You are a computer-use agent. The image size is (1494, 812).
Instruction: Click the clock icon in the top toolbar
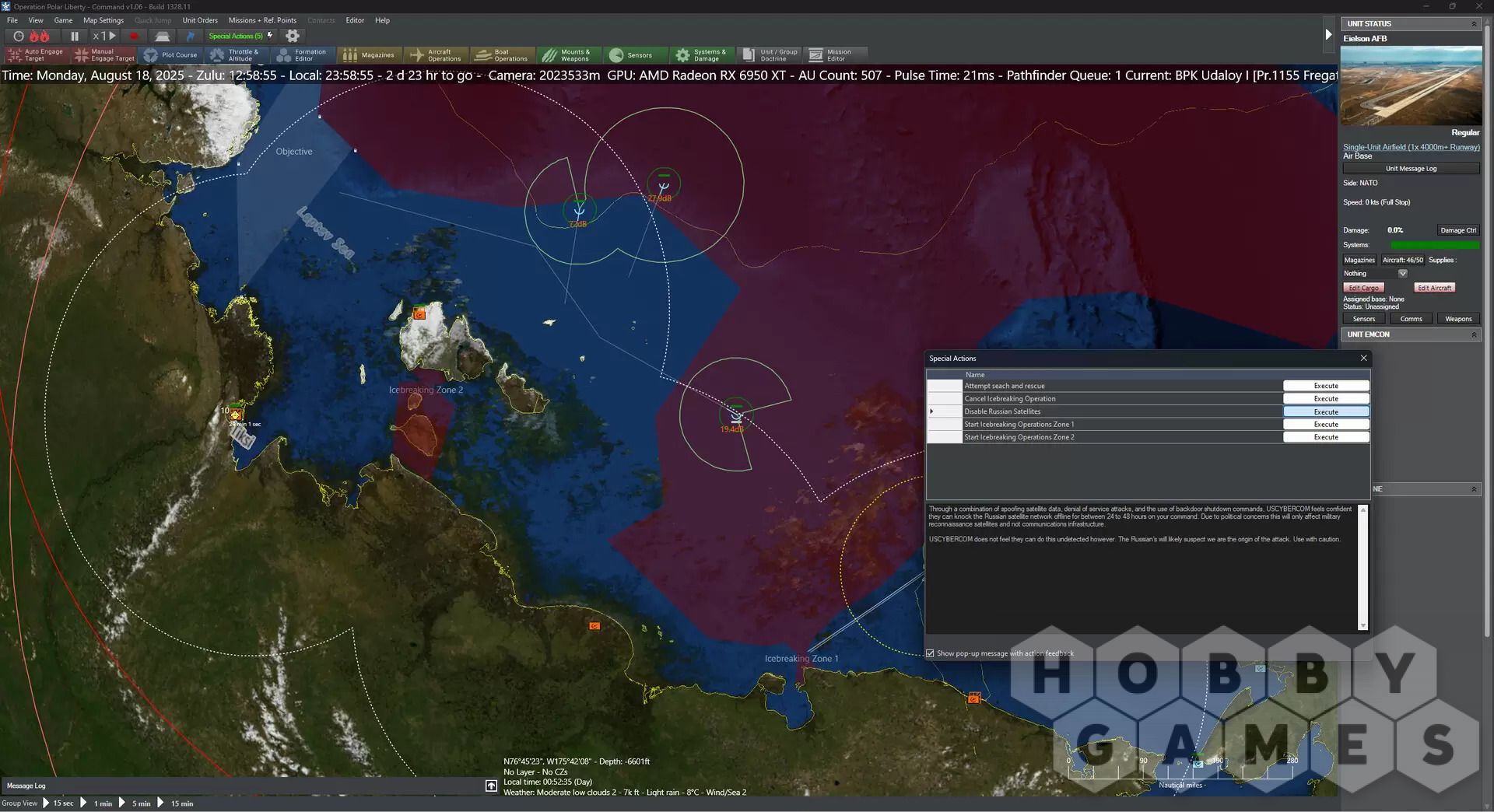[18, 36]
